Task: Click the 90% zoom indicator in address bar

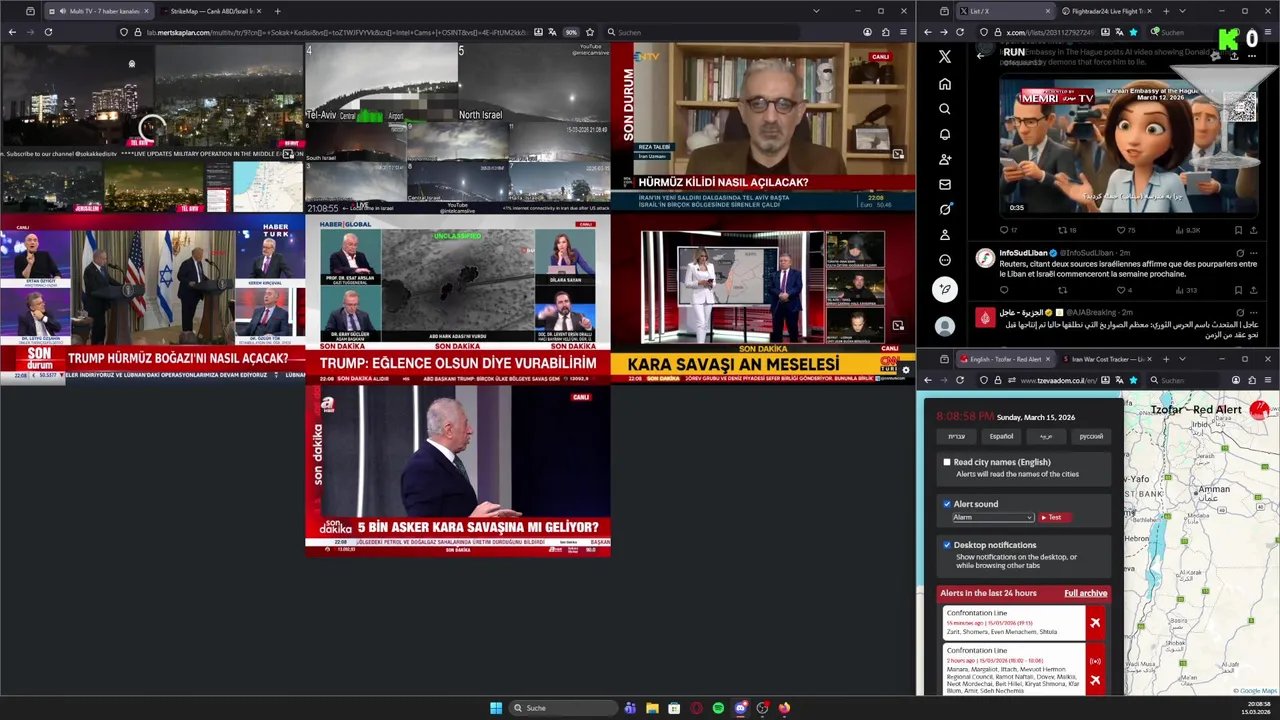Action: point(570,32)
